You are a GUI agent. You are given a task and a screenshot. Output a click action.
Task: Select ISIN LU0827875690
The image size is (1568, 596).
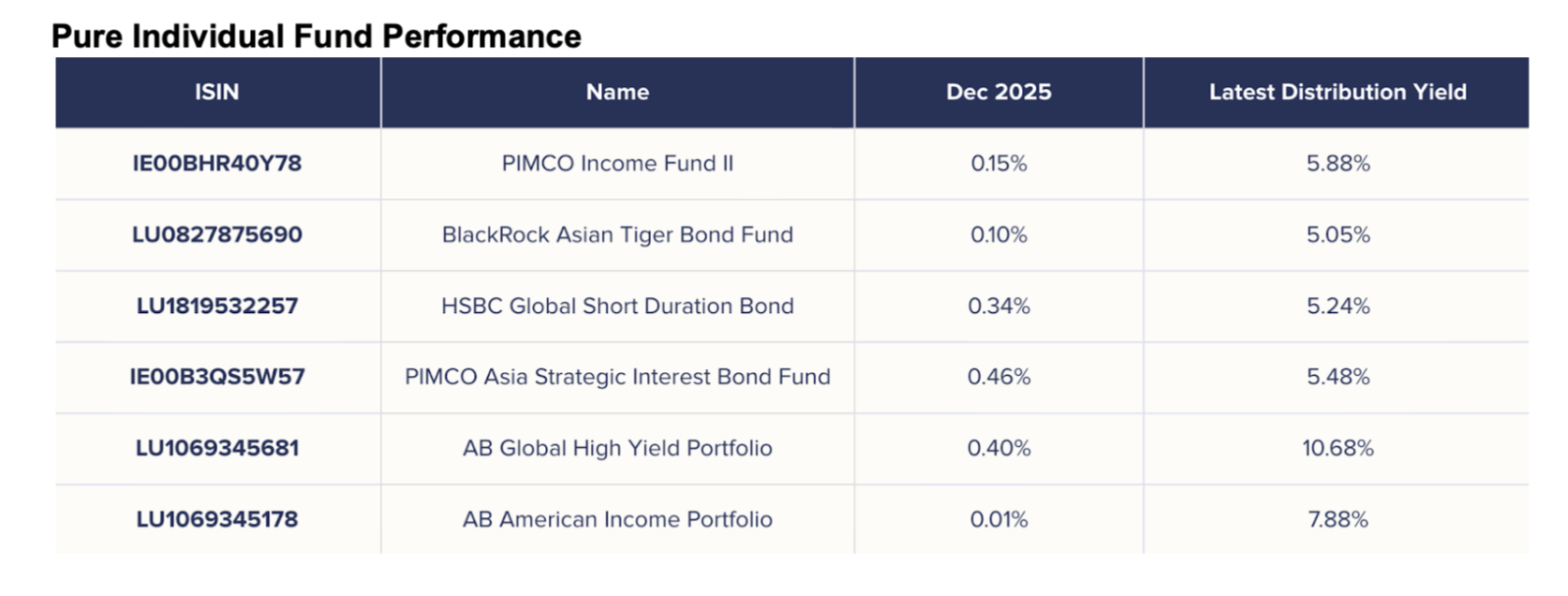[x=217, y=234]
